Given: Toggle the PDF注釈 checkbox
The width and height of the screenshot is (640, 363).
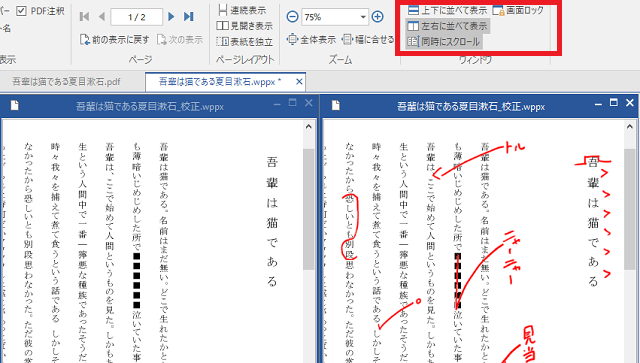Looking at the screenshot, I should (x=21, y=11).
